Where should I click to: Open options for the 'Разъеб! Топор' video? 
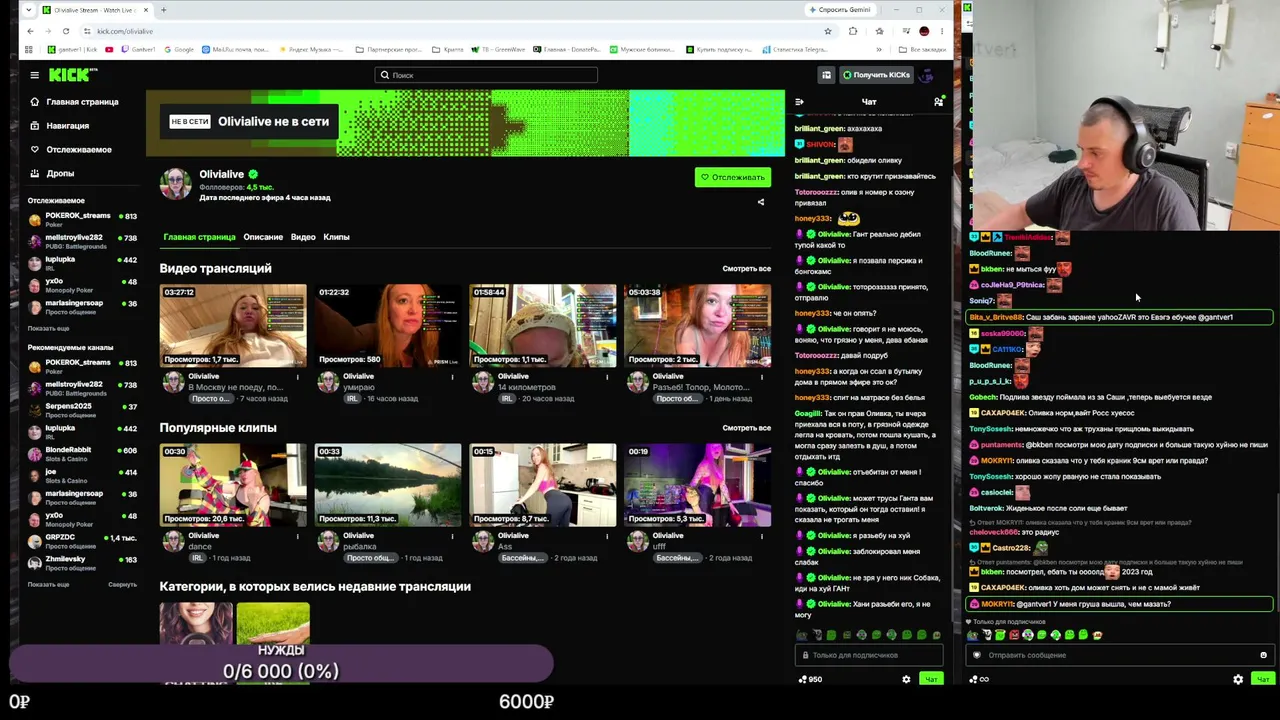[x=762, y=377]
